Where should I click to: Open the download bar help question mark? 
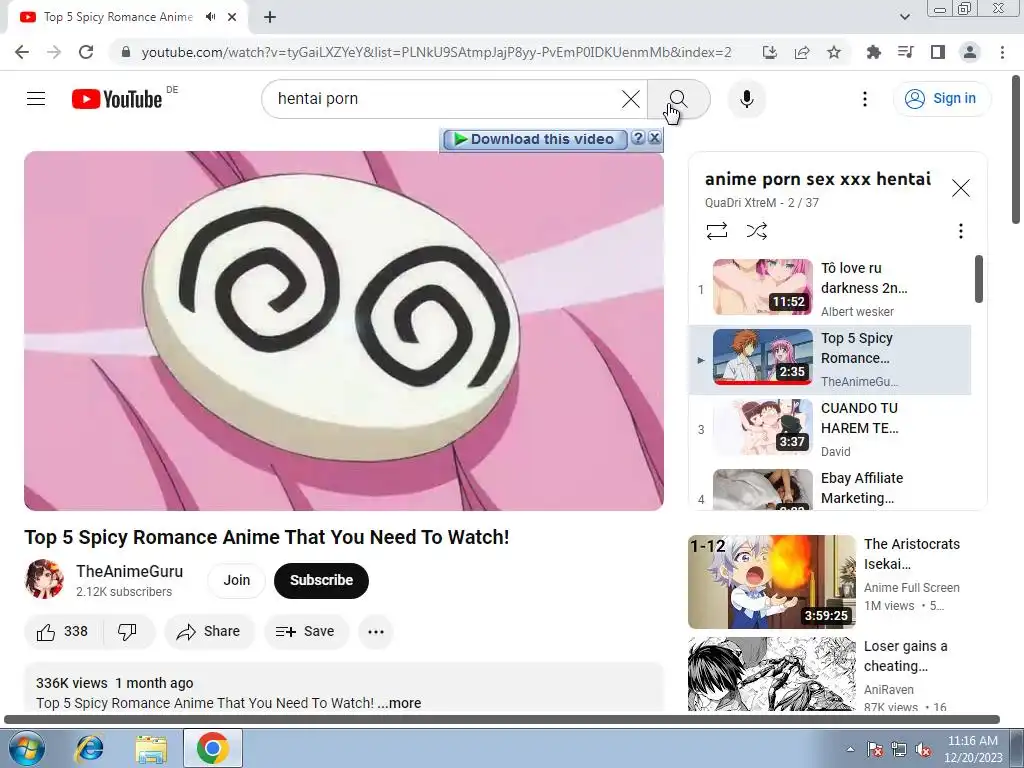(638, 138)
